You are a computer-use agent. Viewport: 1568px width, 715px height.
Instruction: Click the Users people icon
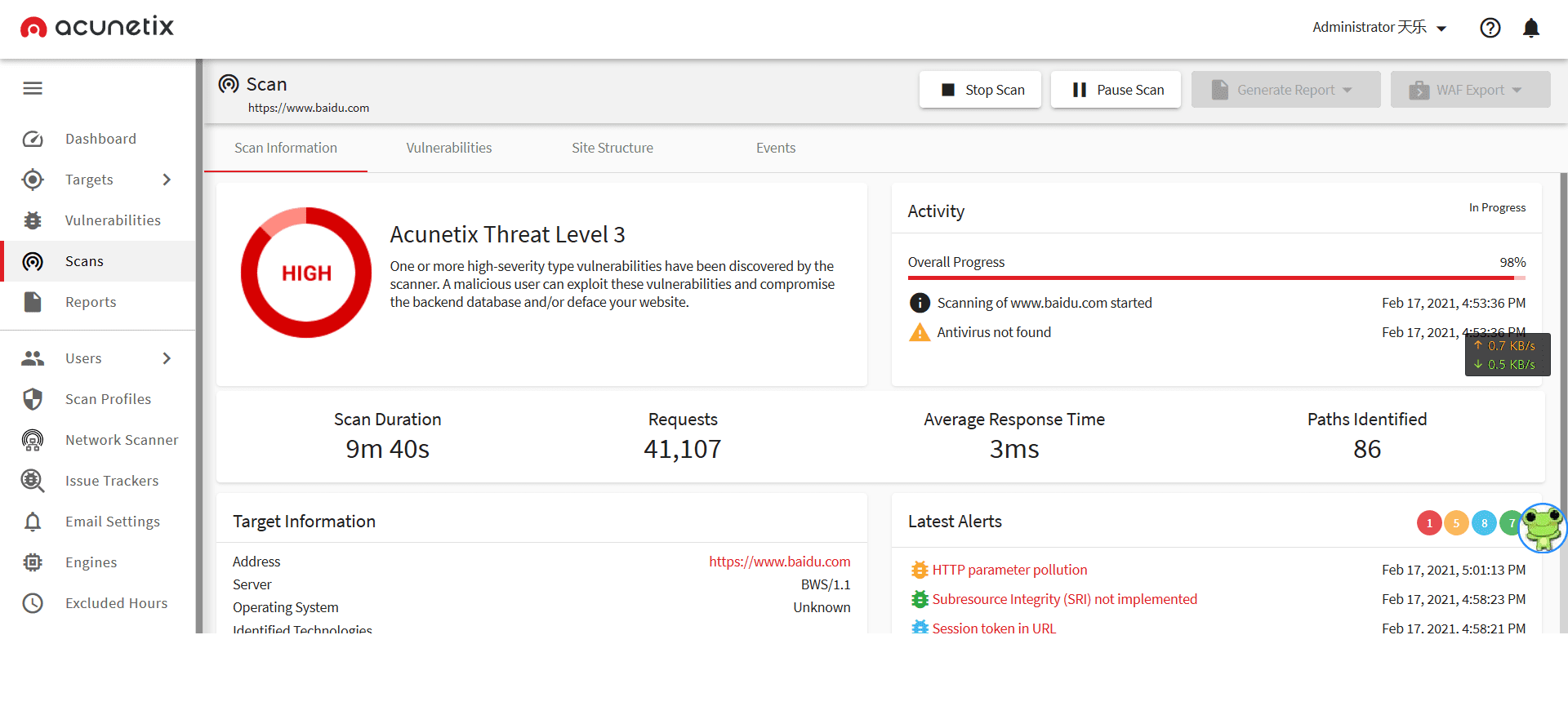tap(33, 358)
